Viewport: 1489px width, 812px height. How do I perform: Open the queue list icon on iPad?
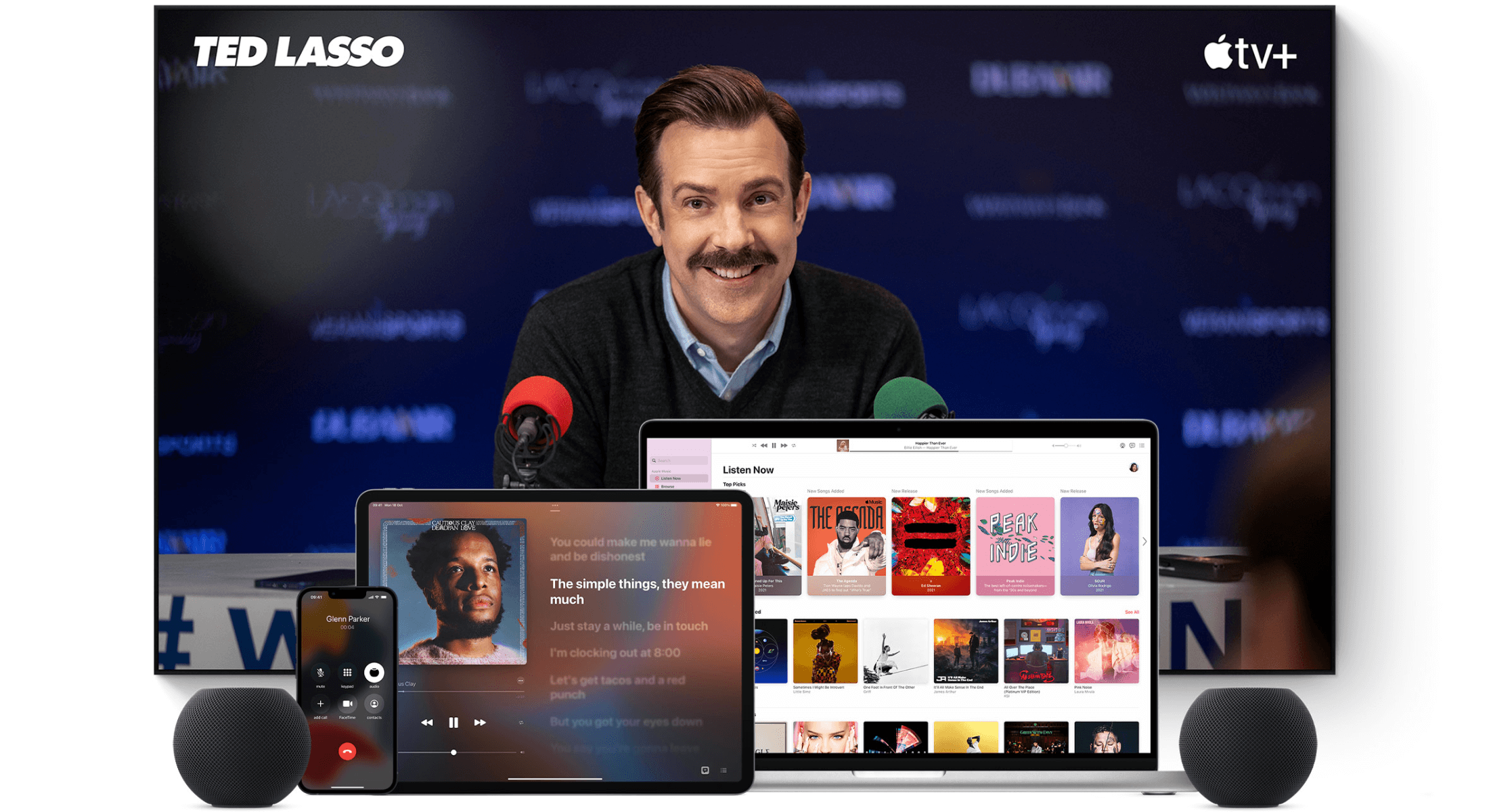tap(724, 770)
